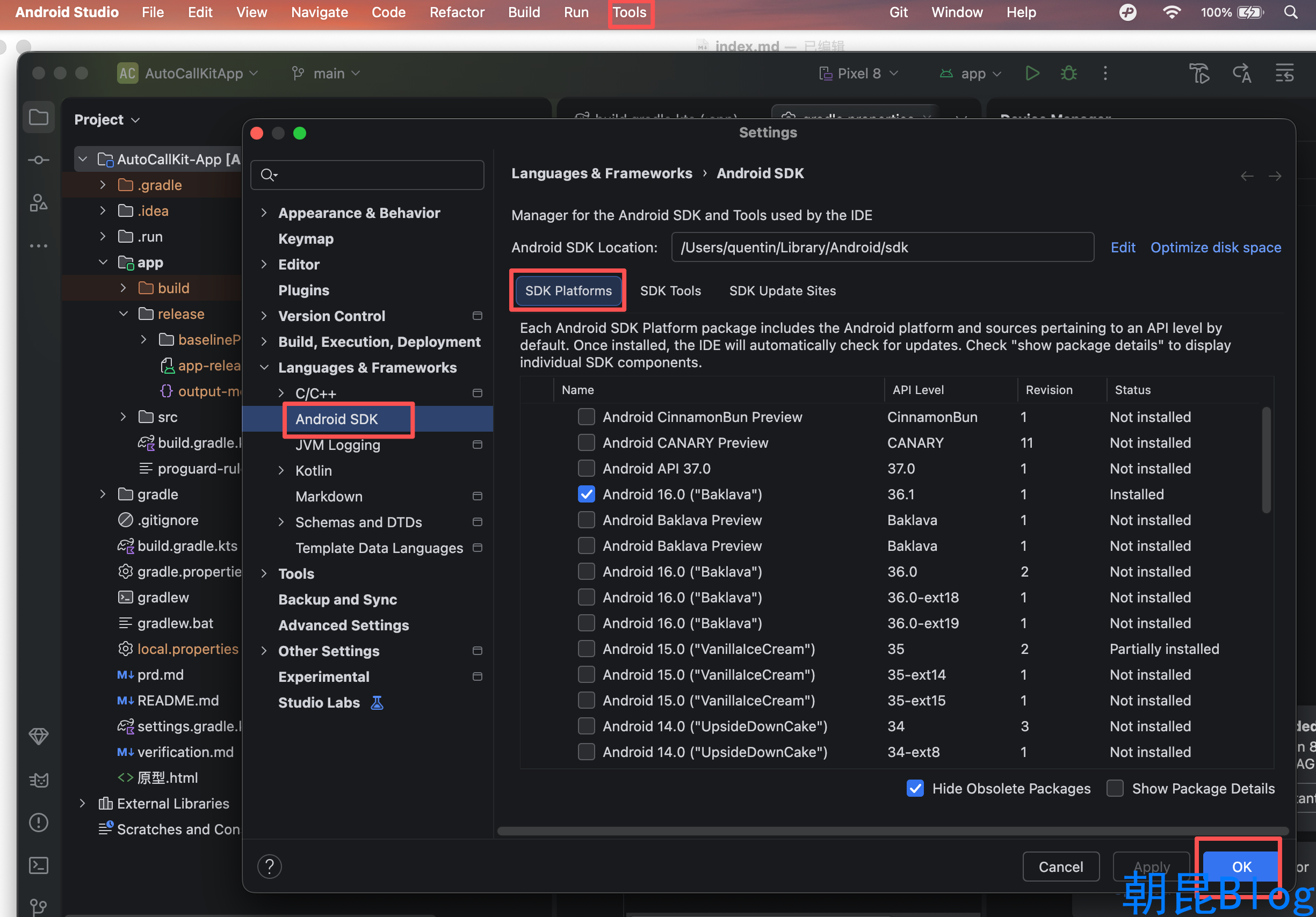Enable Show Package Details checkbox

coord(1114,789)
